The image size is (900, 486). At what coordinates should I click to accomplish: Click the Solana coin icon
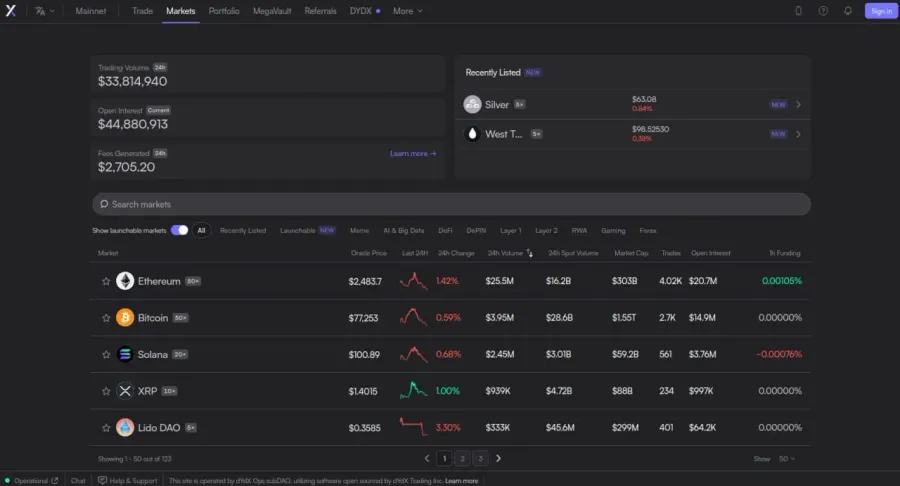tap(125, 354)
